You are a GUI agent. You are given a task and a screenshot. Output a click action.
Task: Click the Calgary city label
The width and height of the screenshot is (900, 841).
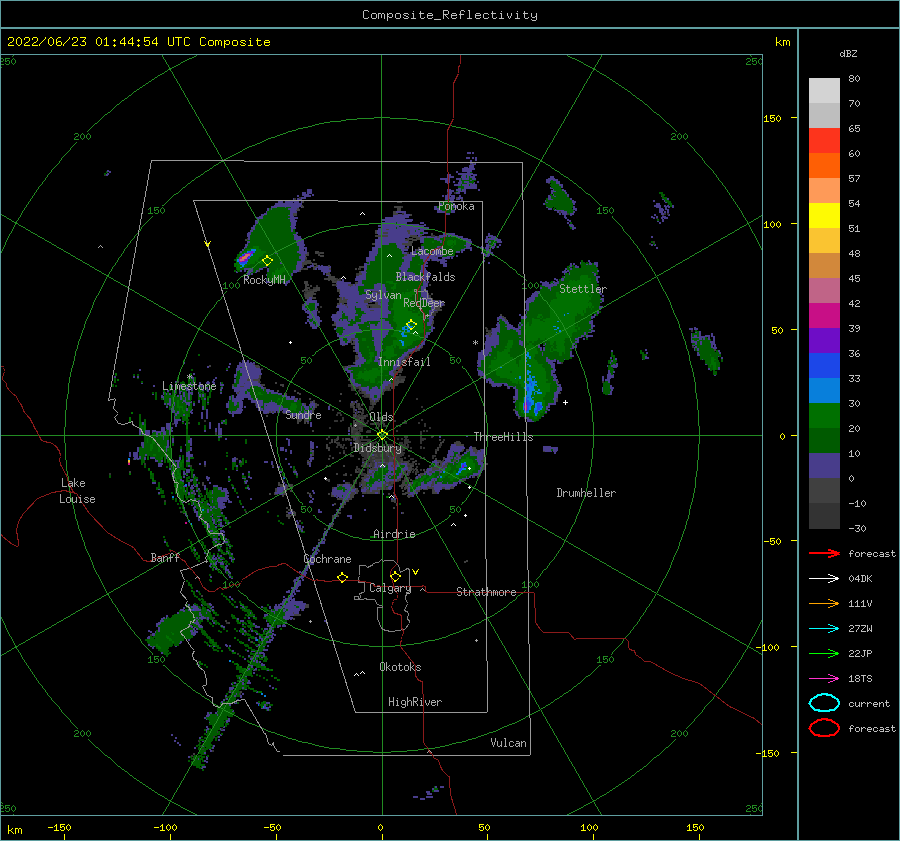point(390,588)
